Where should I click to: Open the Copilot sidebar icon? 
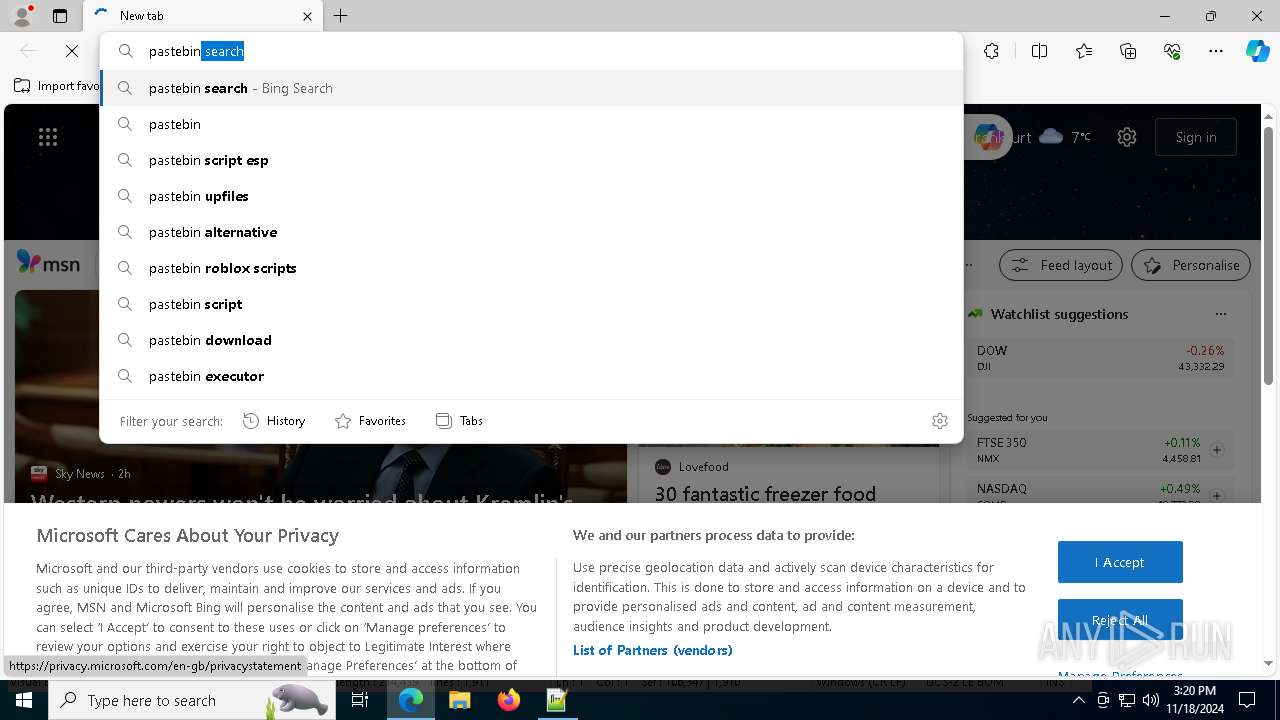point(1257,51)
